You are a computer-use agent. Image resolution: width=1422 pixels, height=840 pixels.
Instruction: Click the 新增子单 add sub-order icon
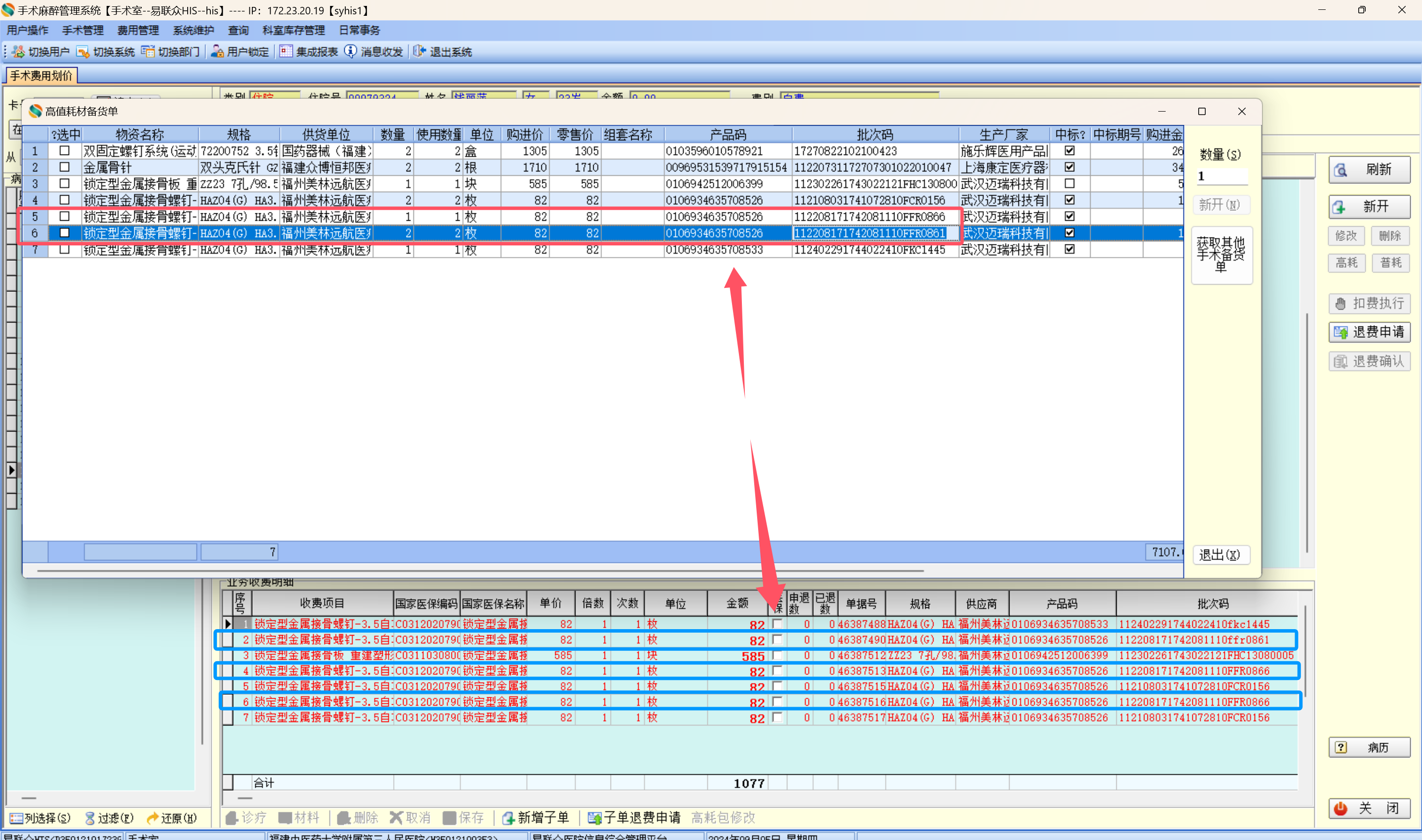[x=508, y=817]
